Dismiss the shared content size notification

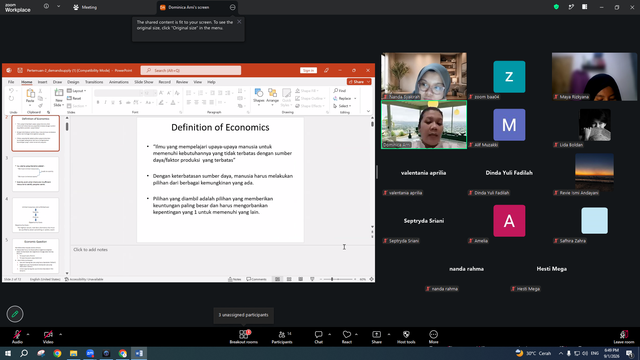[x=239, y=22]
